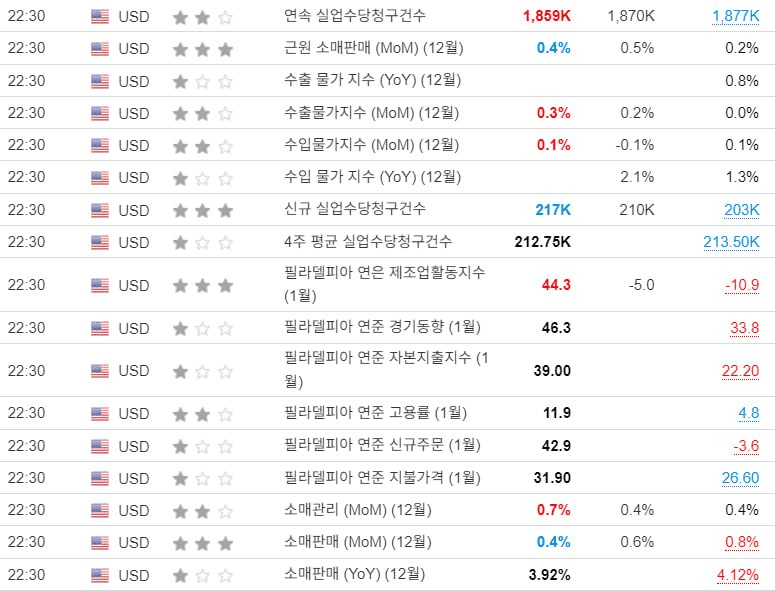The width and height of the screenshot is (775, 591).
Task: Open 수입물가지수 (MoM) (12월) event
Action: click(371, 145)
